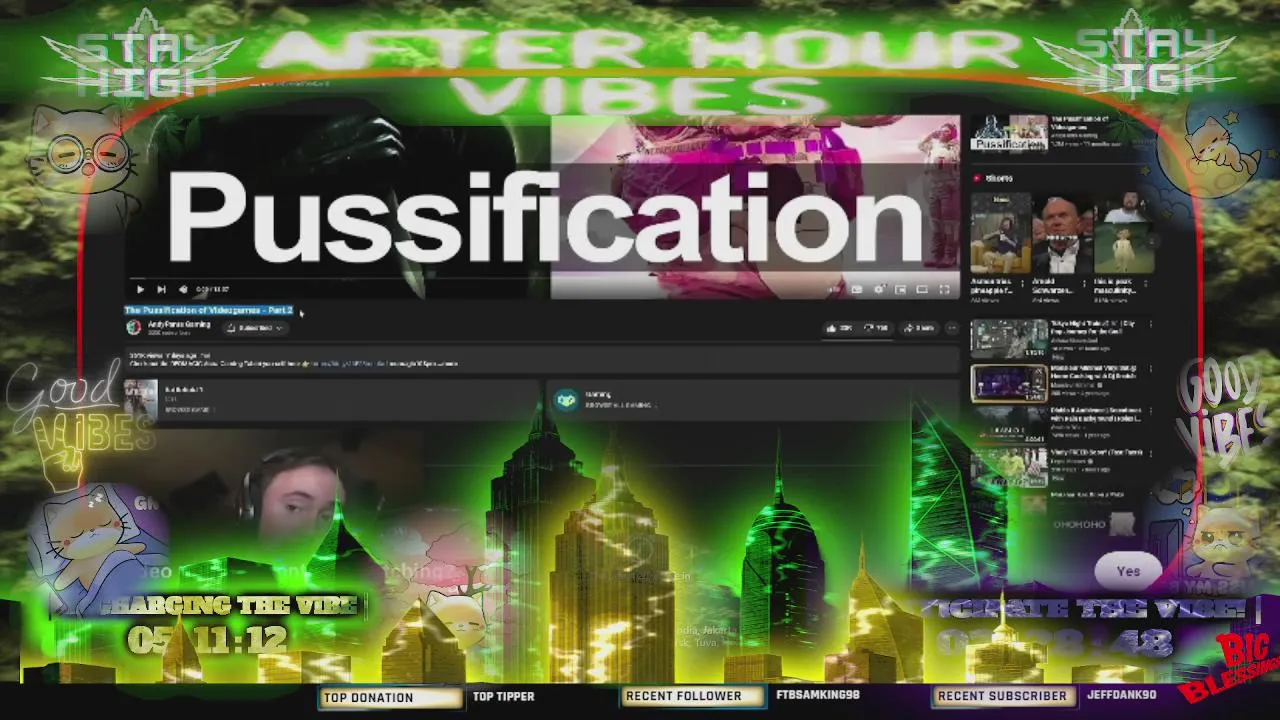Open options for the 'Tokyo Night' video
1280x720 pixels.
pyautogui.click(x=1150, y=325)
